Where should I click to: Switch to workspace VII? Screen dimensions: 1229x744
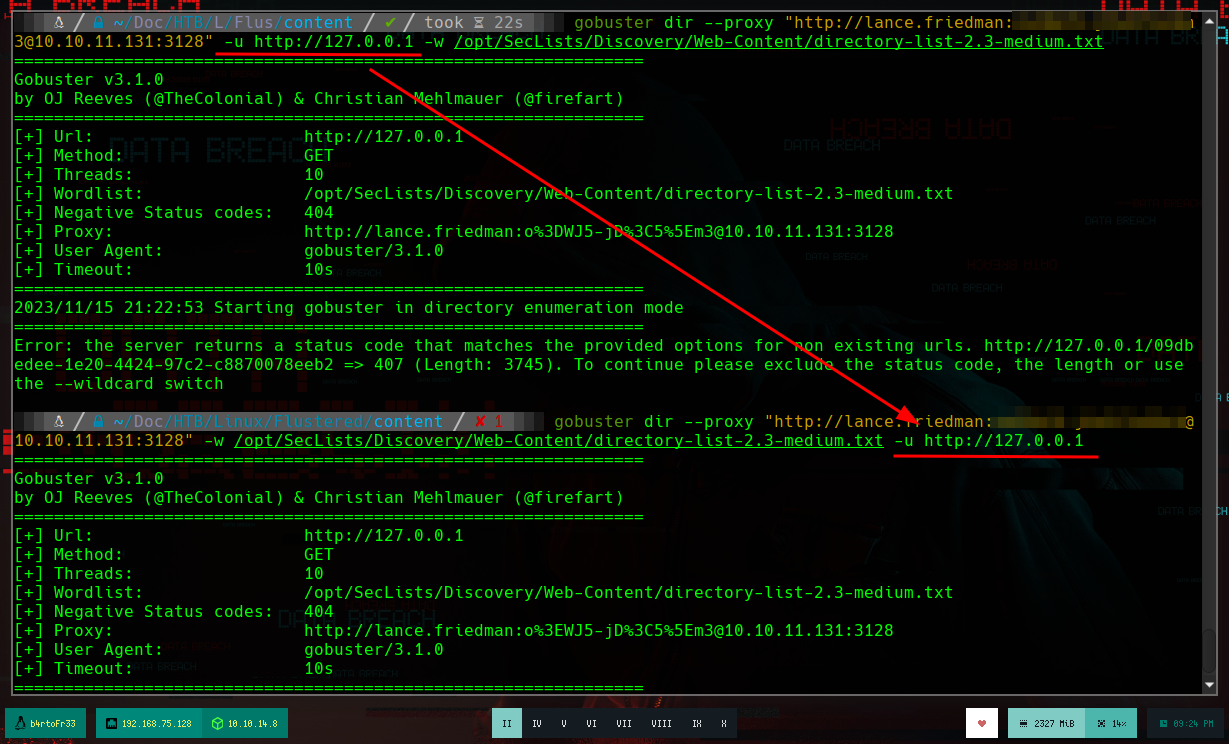[624, 723]
